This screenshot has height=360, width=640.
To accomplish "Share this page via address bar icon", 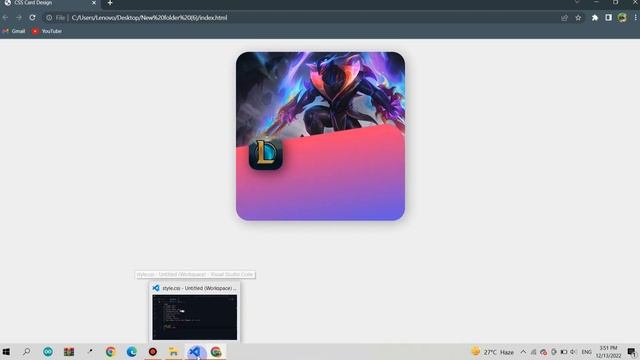I will click(564, 18).
